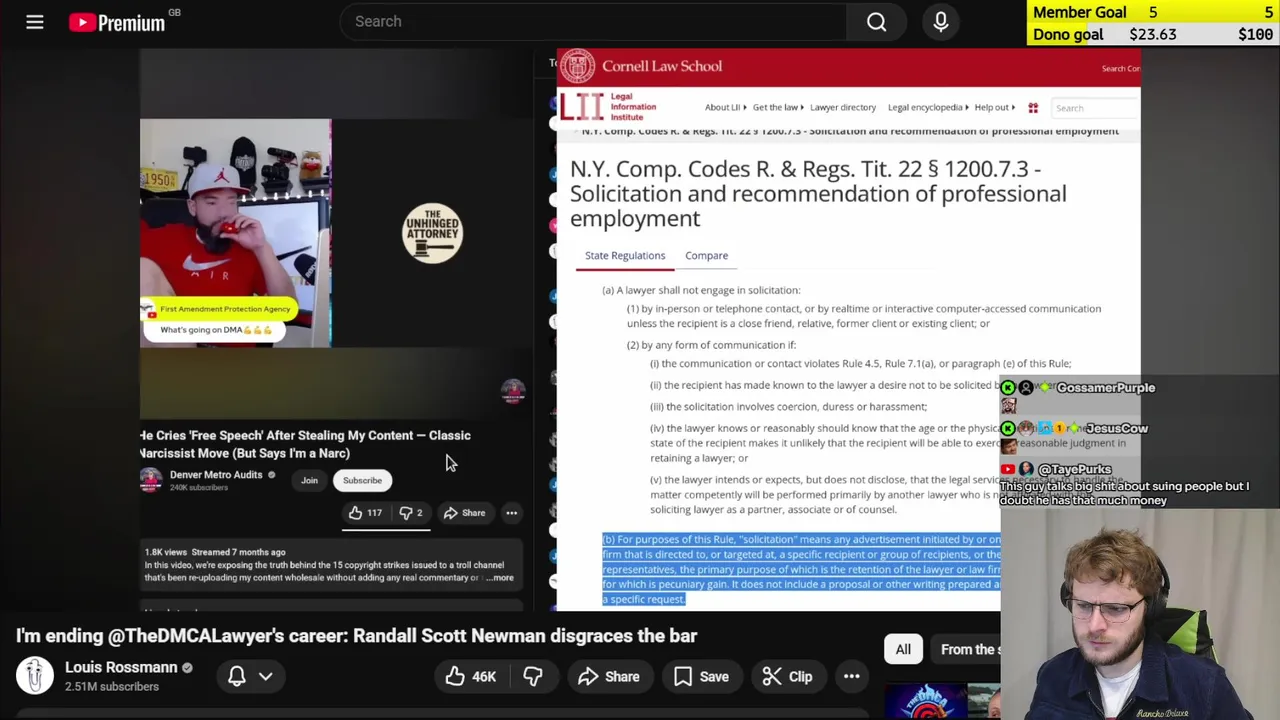Select the All filter chip
Image resolution: width=1280 pixels, height=720 pixels.
click(903, 649)
